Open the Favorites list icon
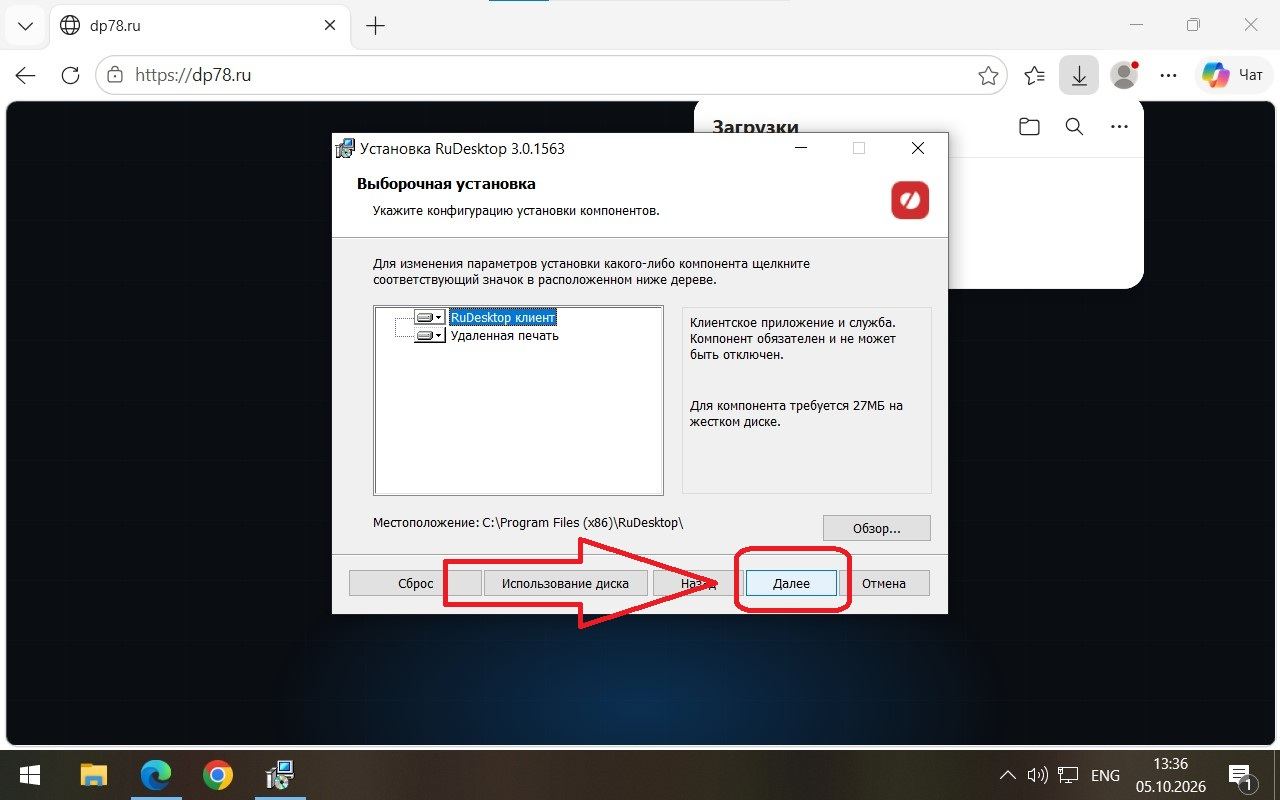Viewport: 1280px width, 800px height. 1035,75
